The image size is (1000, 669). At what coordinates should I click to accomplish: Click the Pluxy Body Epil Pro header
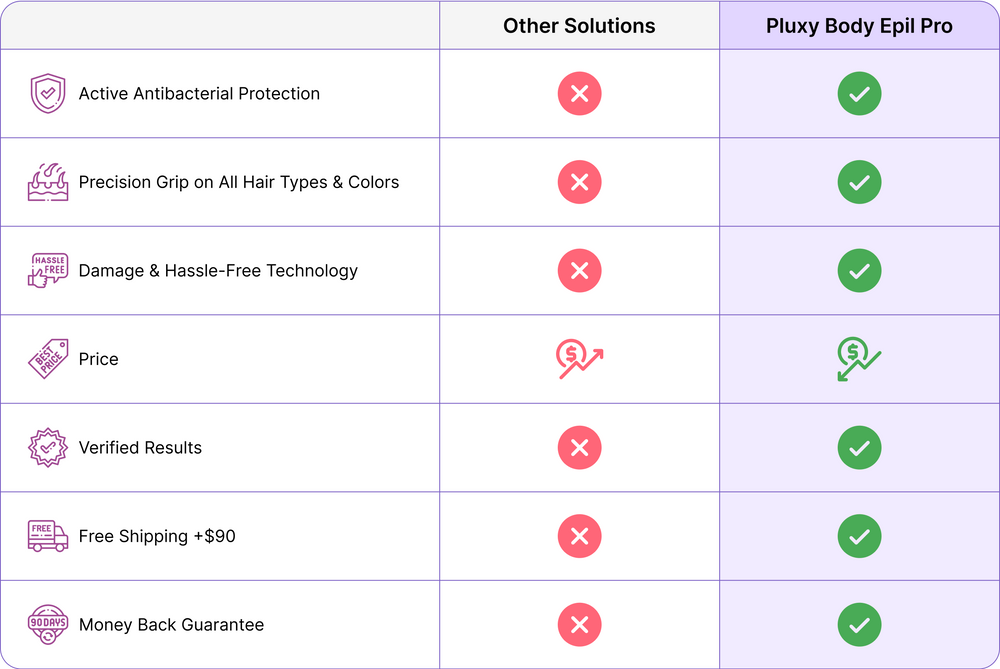pyautogui.click(x=859, y=26)
